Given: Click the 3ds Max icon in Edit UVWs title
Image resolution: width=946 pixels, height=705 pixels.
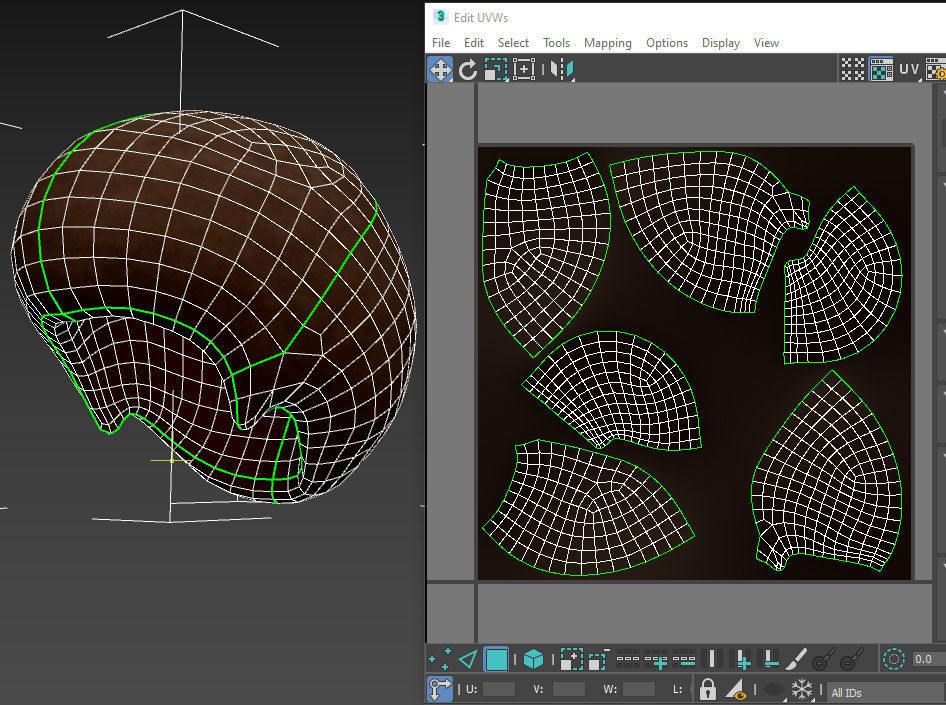Looking at the screenshot, I should point(440,17).
